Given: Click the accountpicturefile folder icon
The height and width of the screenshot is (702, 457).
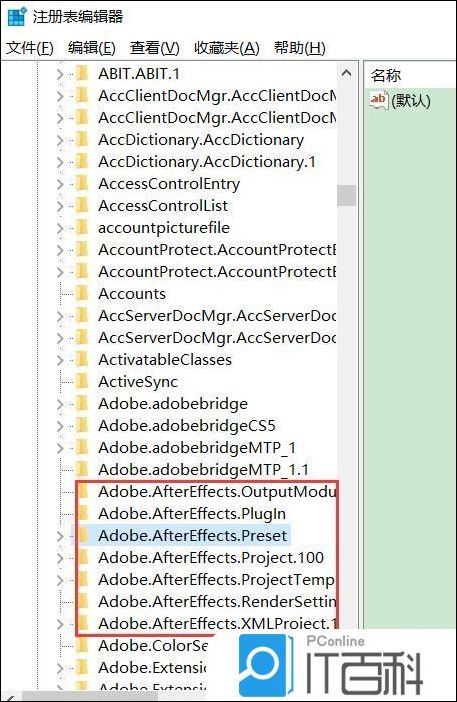Looking at the screenshot, I should point(82,227).
